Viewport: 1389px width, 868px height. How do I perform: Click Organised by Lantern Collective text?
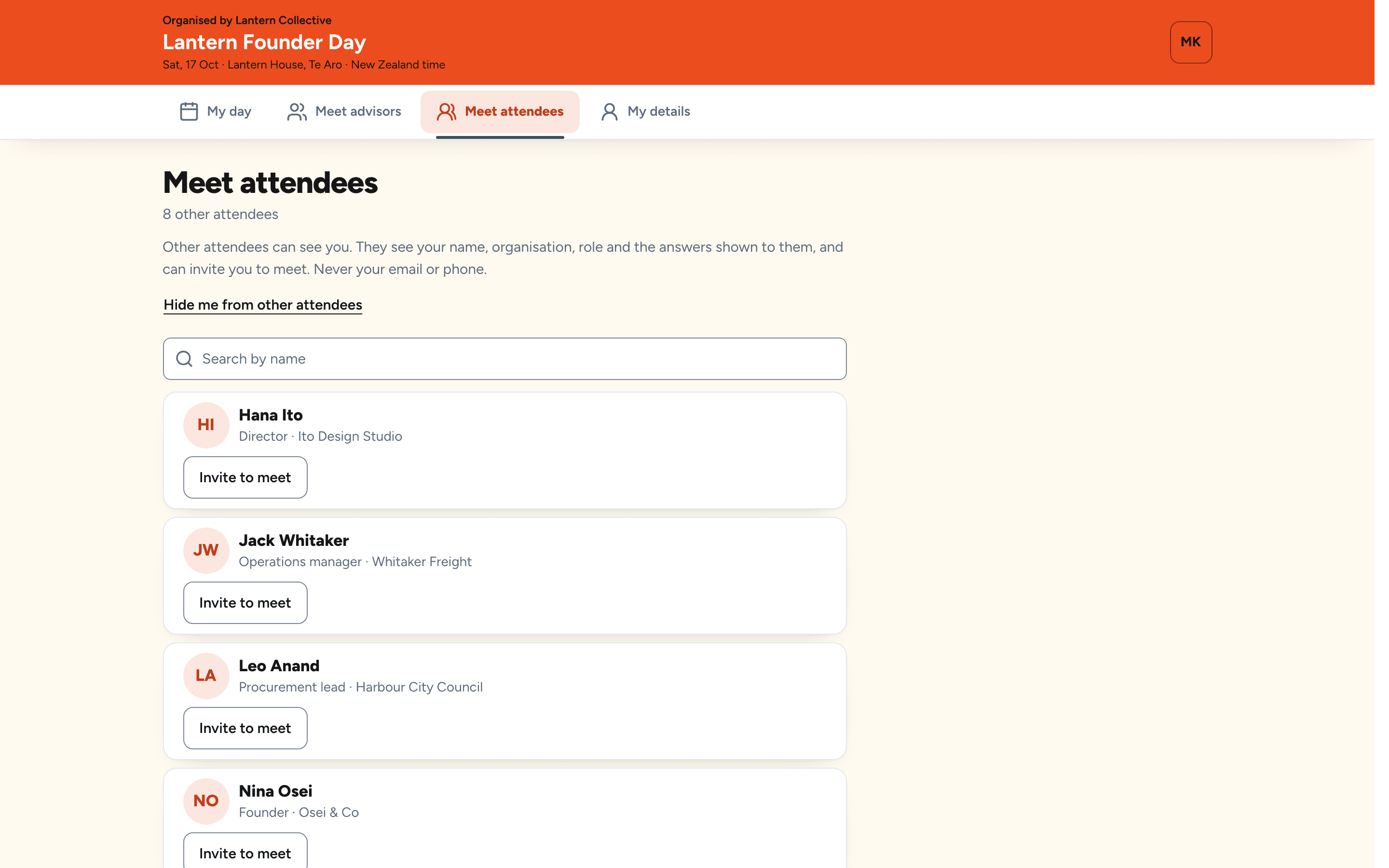(x=247, y=20)
